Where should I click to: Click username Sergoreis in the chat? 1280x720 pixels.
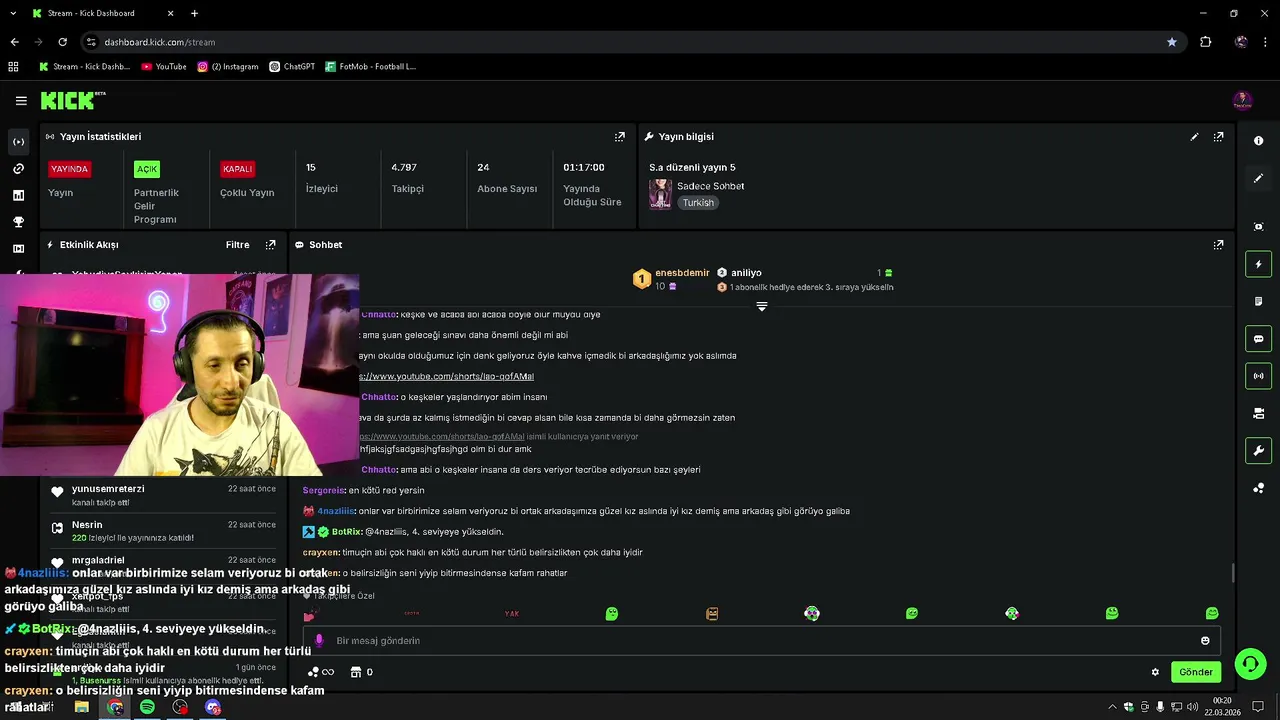[323, 491]
